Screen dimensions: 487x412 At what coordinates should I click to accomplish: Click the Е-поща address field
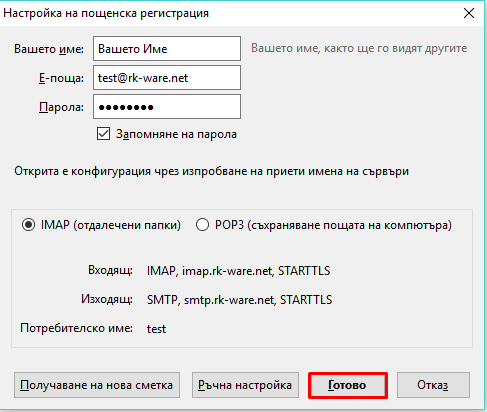(167, 78)
